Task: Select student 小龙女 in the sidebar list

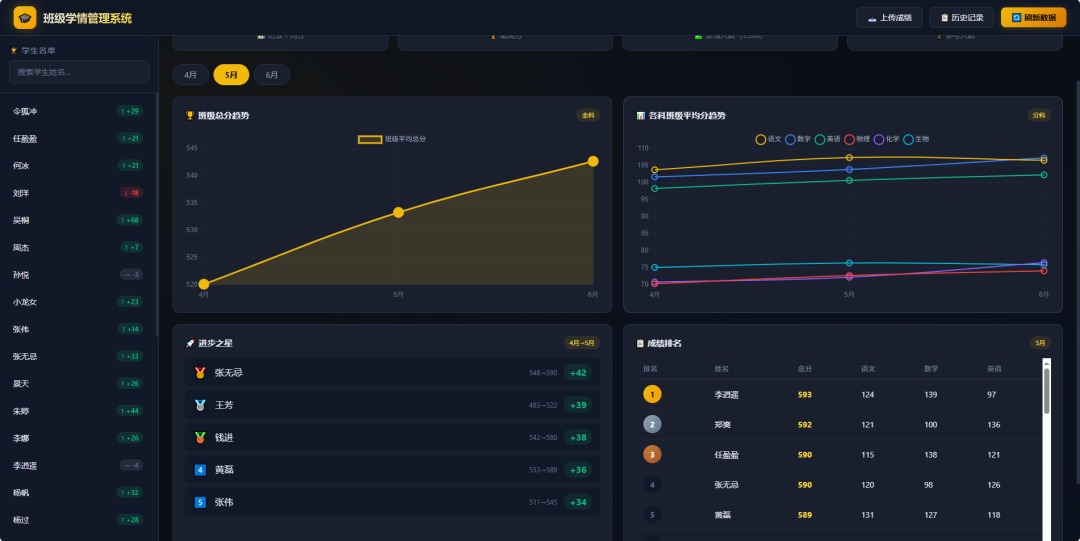Action: point(78,302)
